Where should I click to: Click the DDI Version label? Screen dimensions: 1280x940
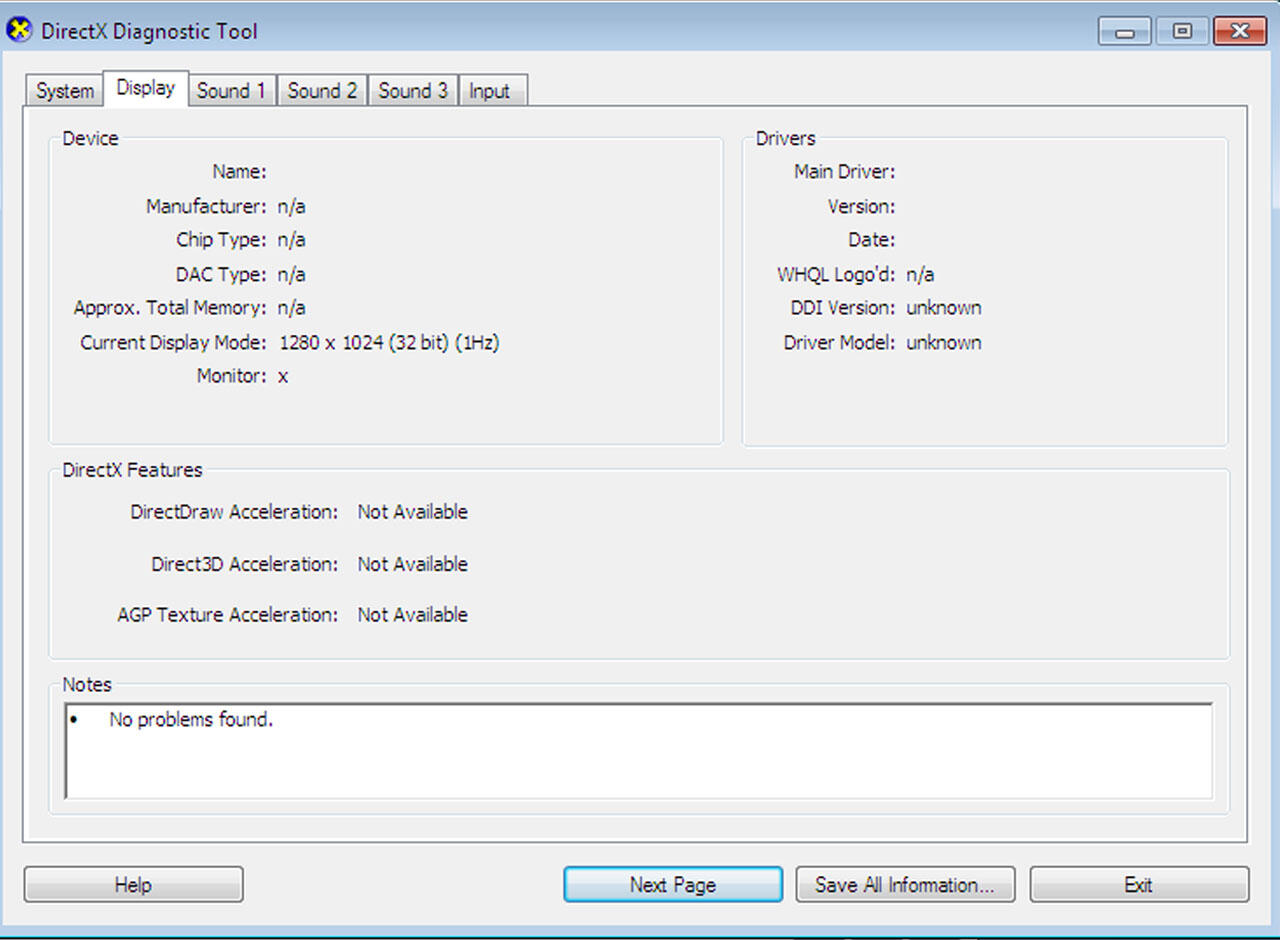pos(843,308)
